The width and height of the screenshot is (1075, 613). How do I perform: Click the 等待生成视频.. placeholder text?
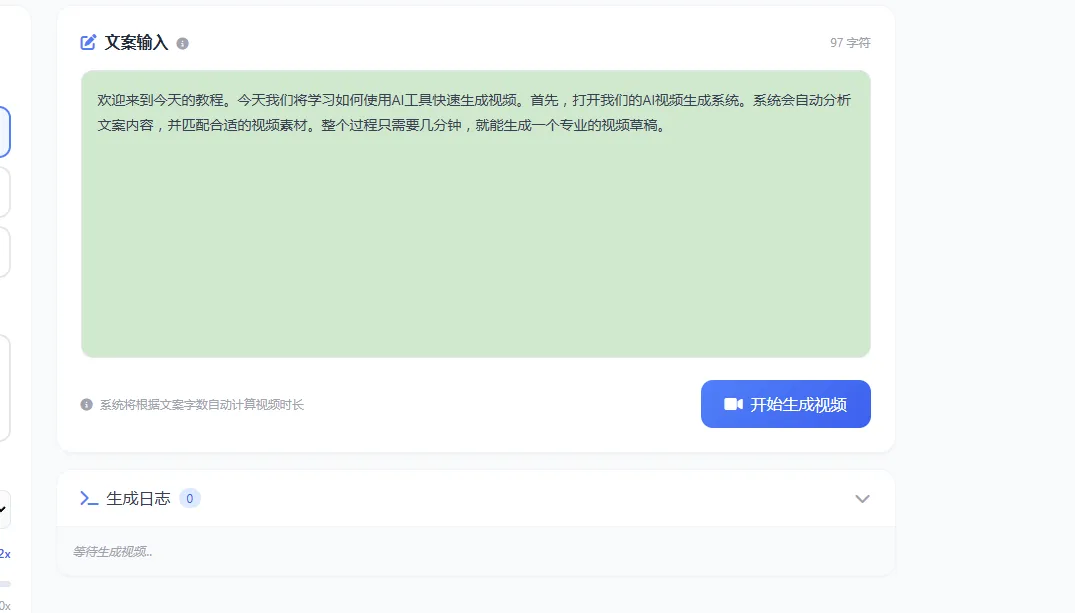[x=112, y=551]
